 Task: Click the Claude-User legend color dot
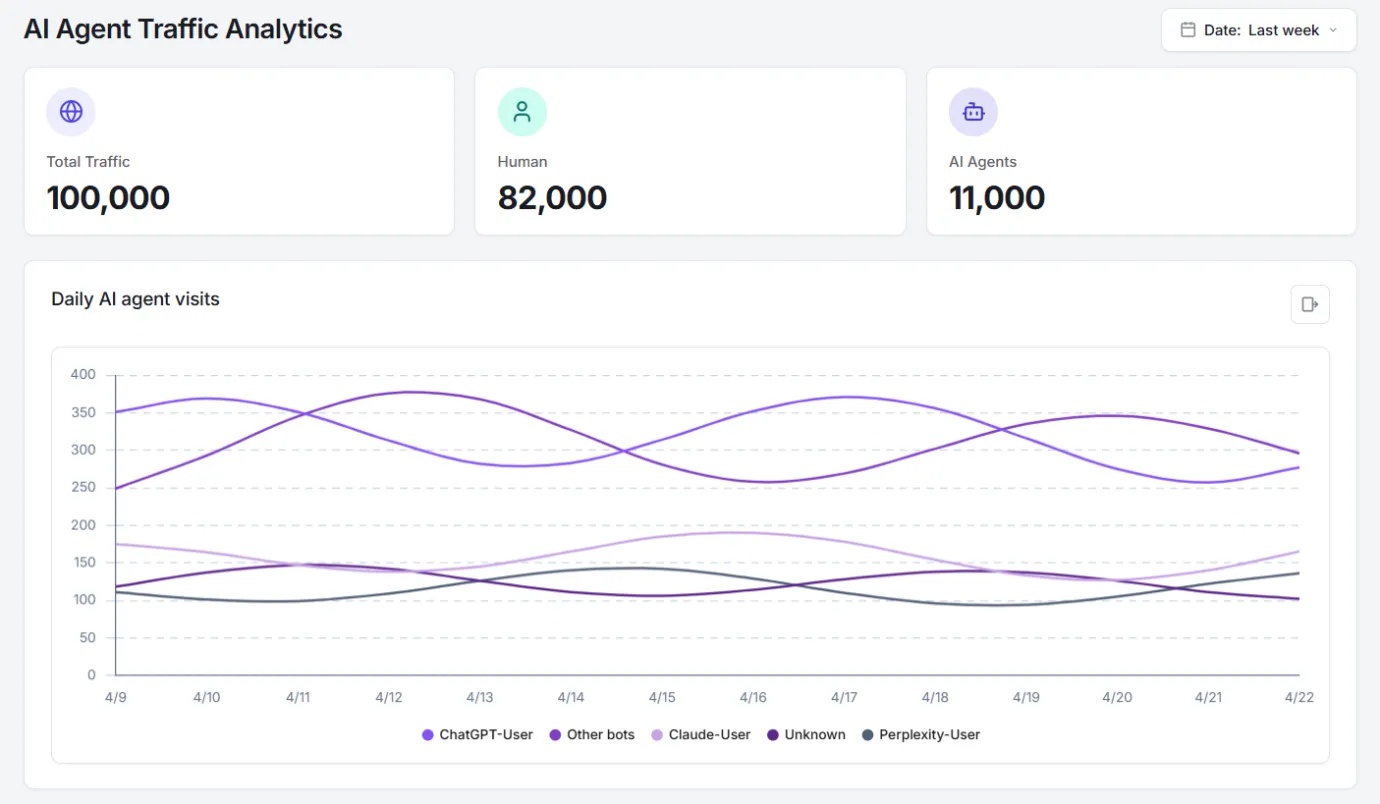[x=657, y=735]
